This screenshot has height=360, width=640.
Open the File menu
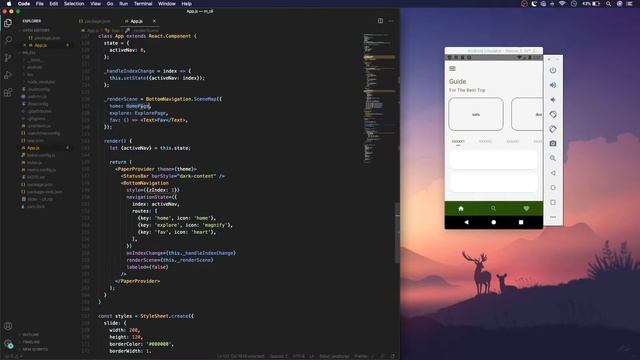pyautogui.click(x=40, y=4)
